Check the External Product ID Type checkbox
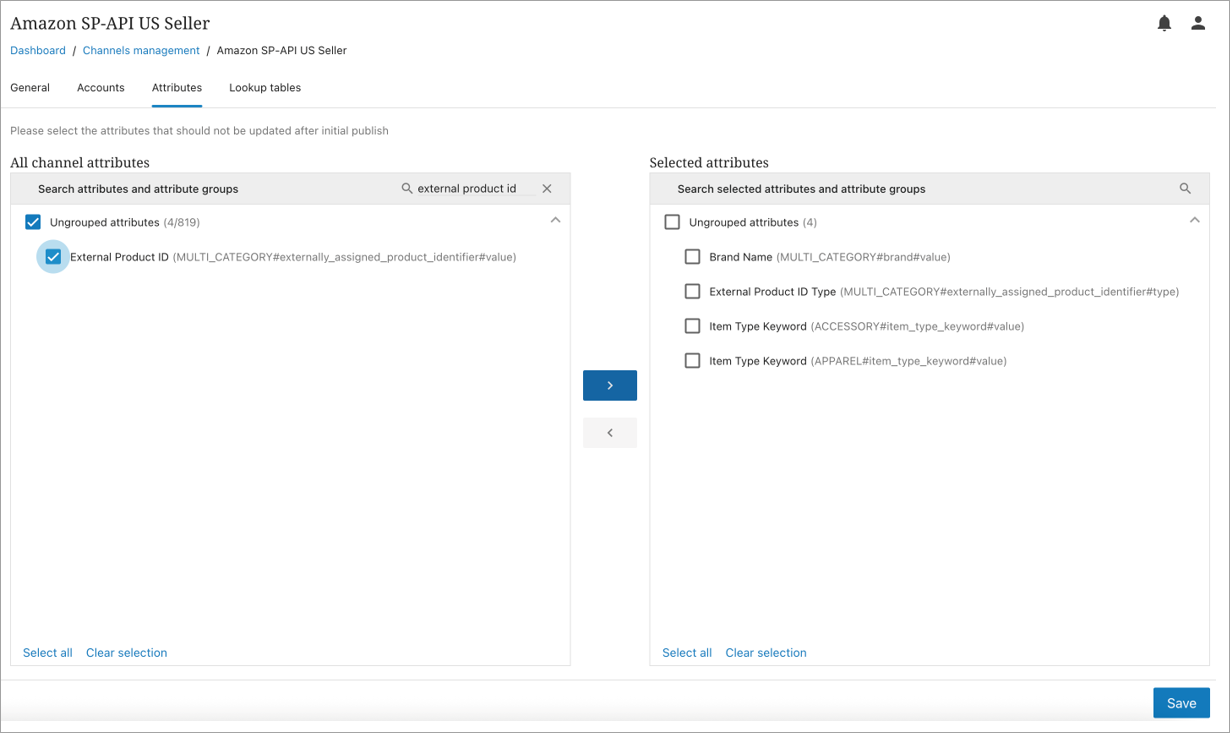Viewport: 1230px width, 733px height. (x=692, y=291)
